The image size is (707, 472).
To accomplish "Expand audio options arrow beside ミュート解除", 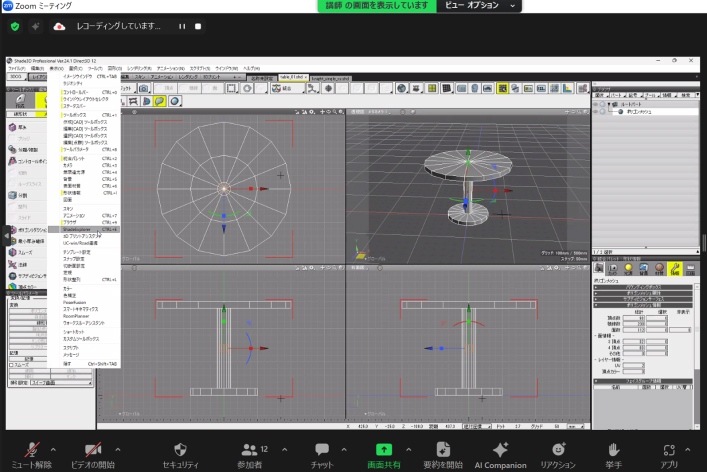I will [x=53, y=449].
